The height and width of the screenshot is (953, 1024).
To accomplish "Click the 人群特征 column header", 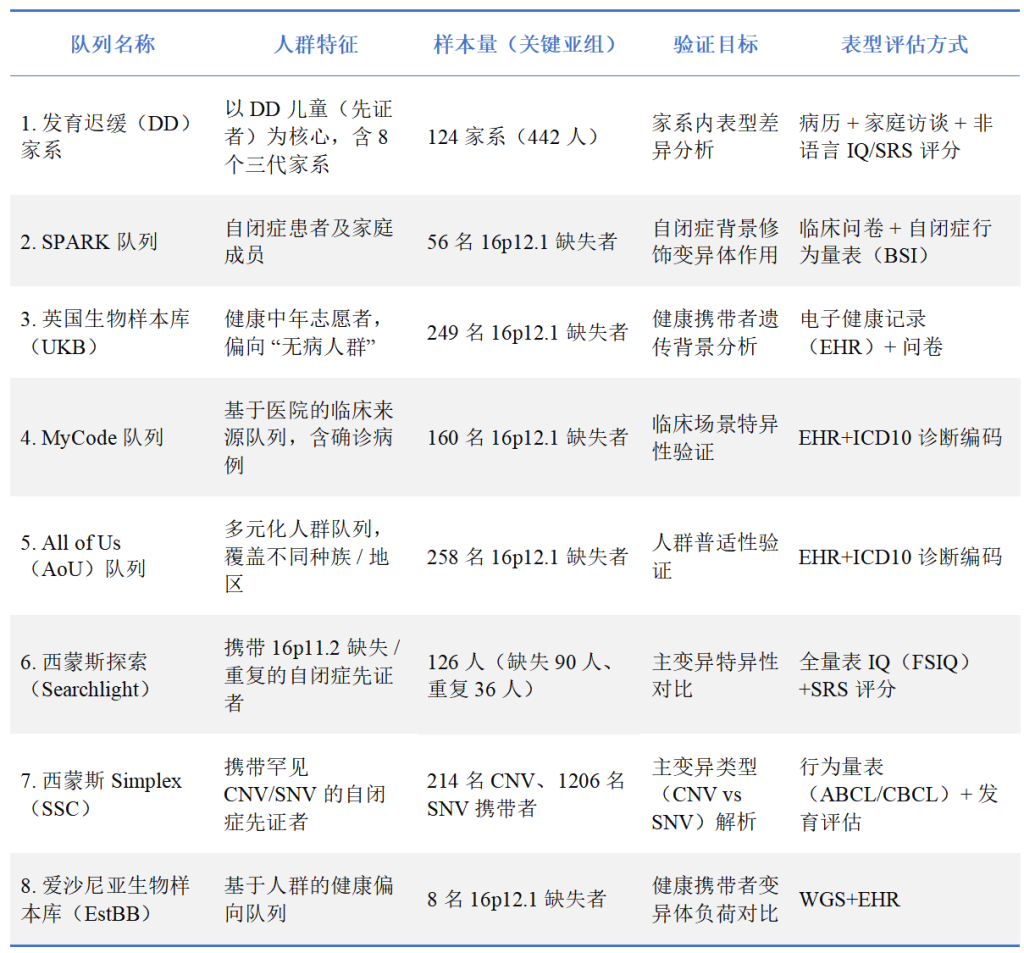I will click(315, 45).
